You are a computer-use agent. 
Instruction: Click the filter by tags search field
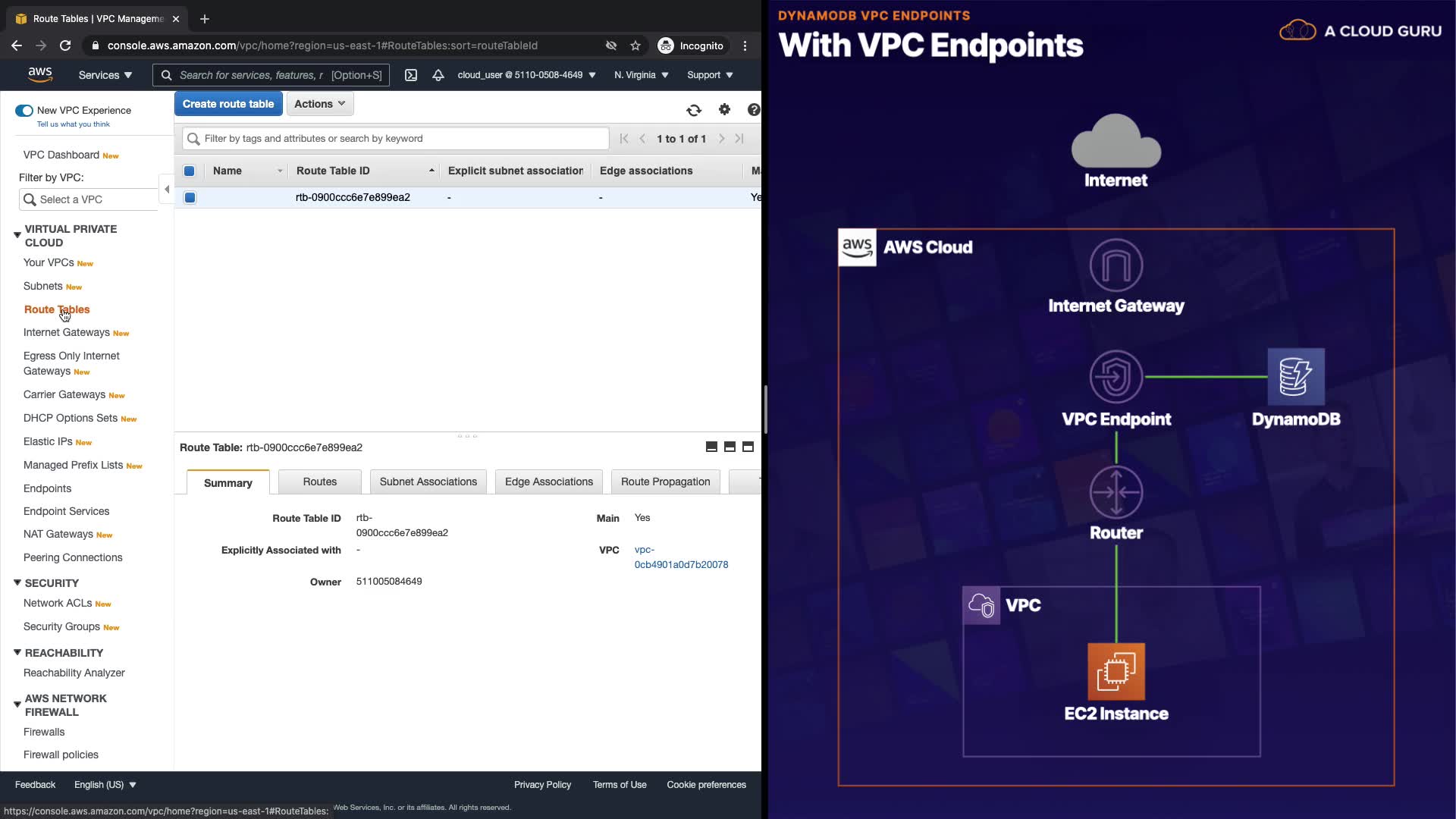point(402,139)
